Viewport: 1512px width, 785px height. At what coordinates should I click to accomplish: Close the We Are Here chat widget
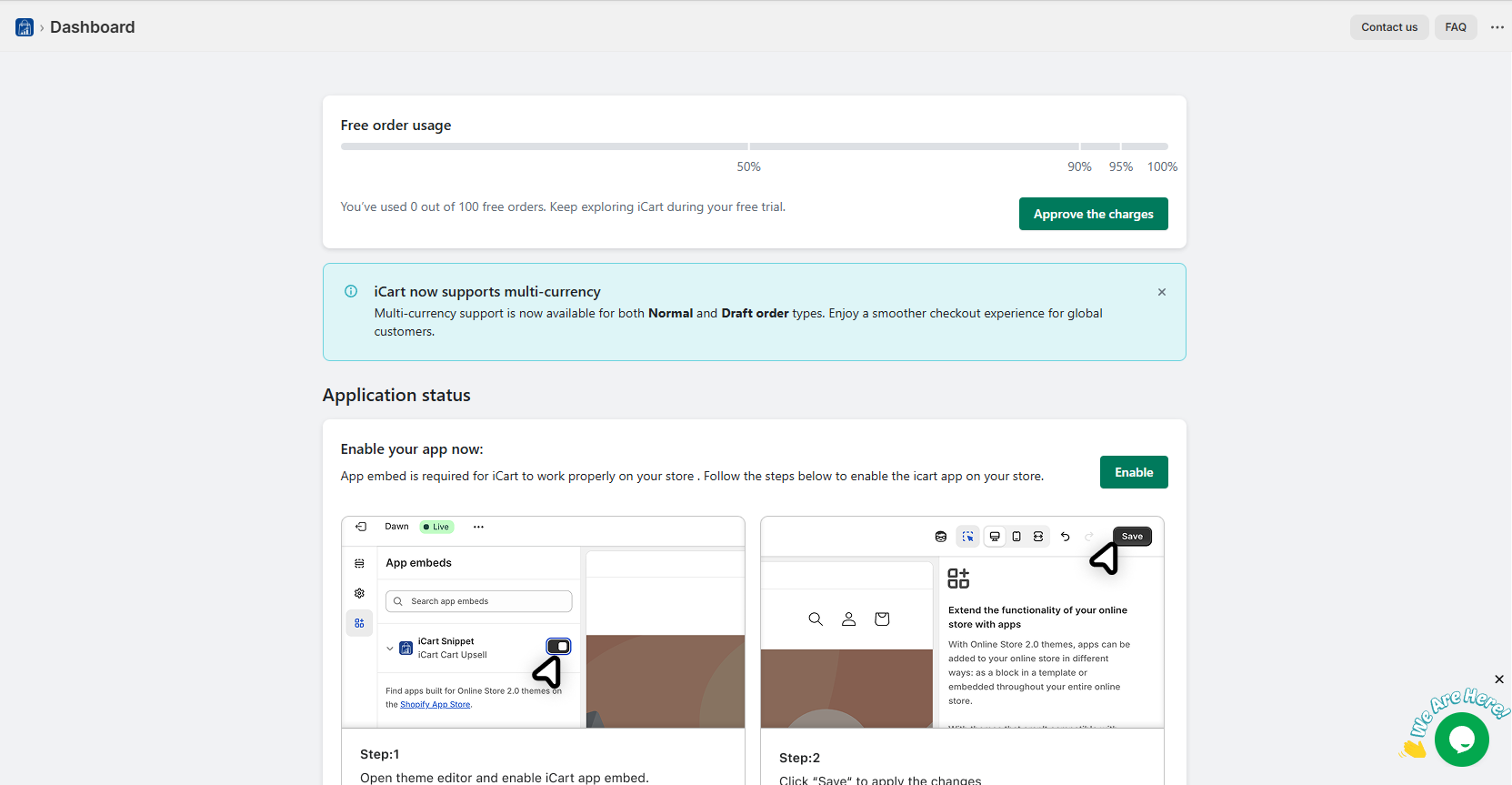(1498, 679)
